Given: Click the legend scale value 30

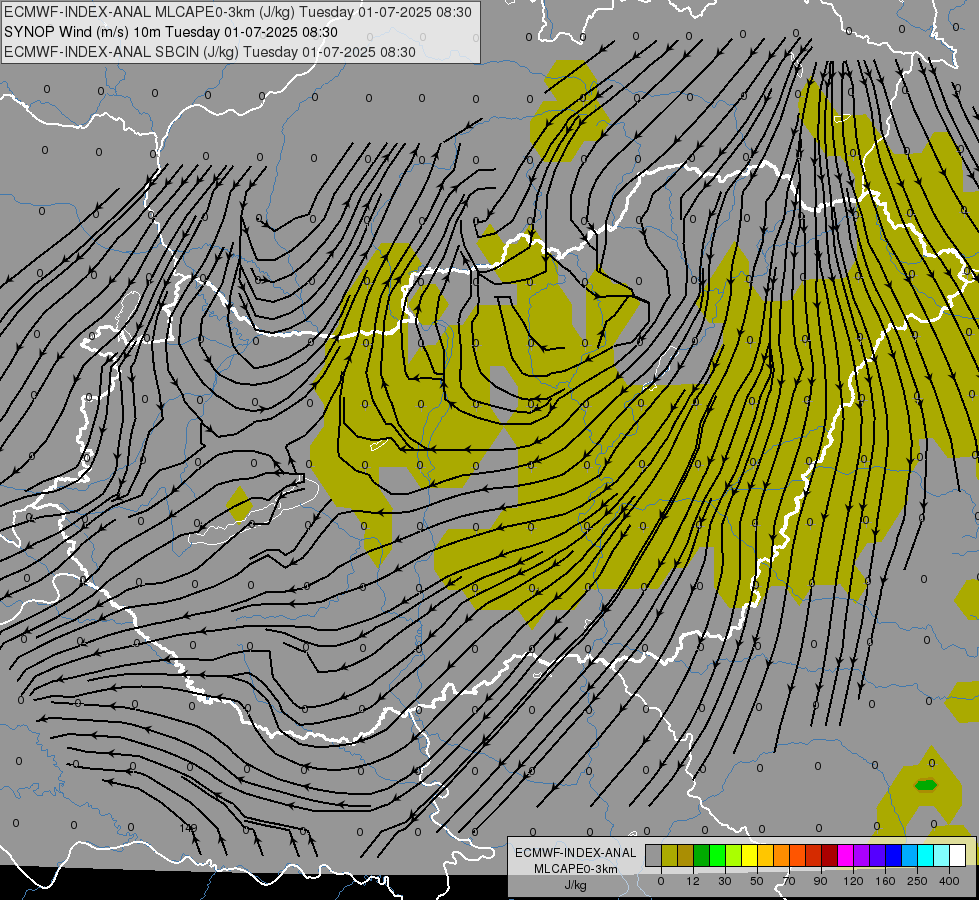Looking at the screenshot, I should point(725,881).
